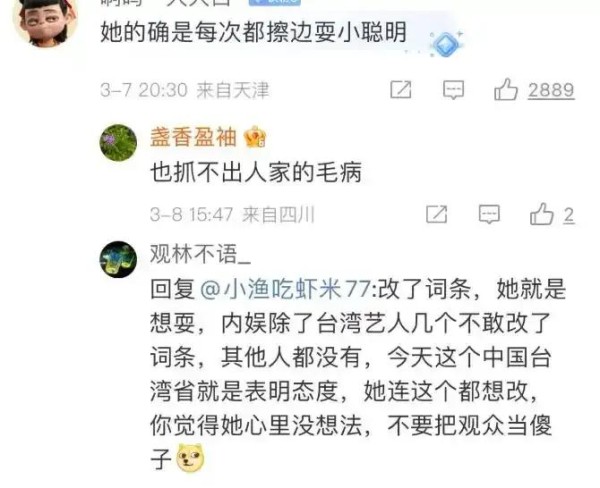600x488 pixels.
Task: Tap the repost icon on the 3-7 20:30 comment
Action: 401,90
